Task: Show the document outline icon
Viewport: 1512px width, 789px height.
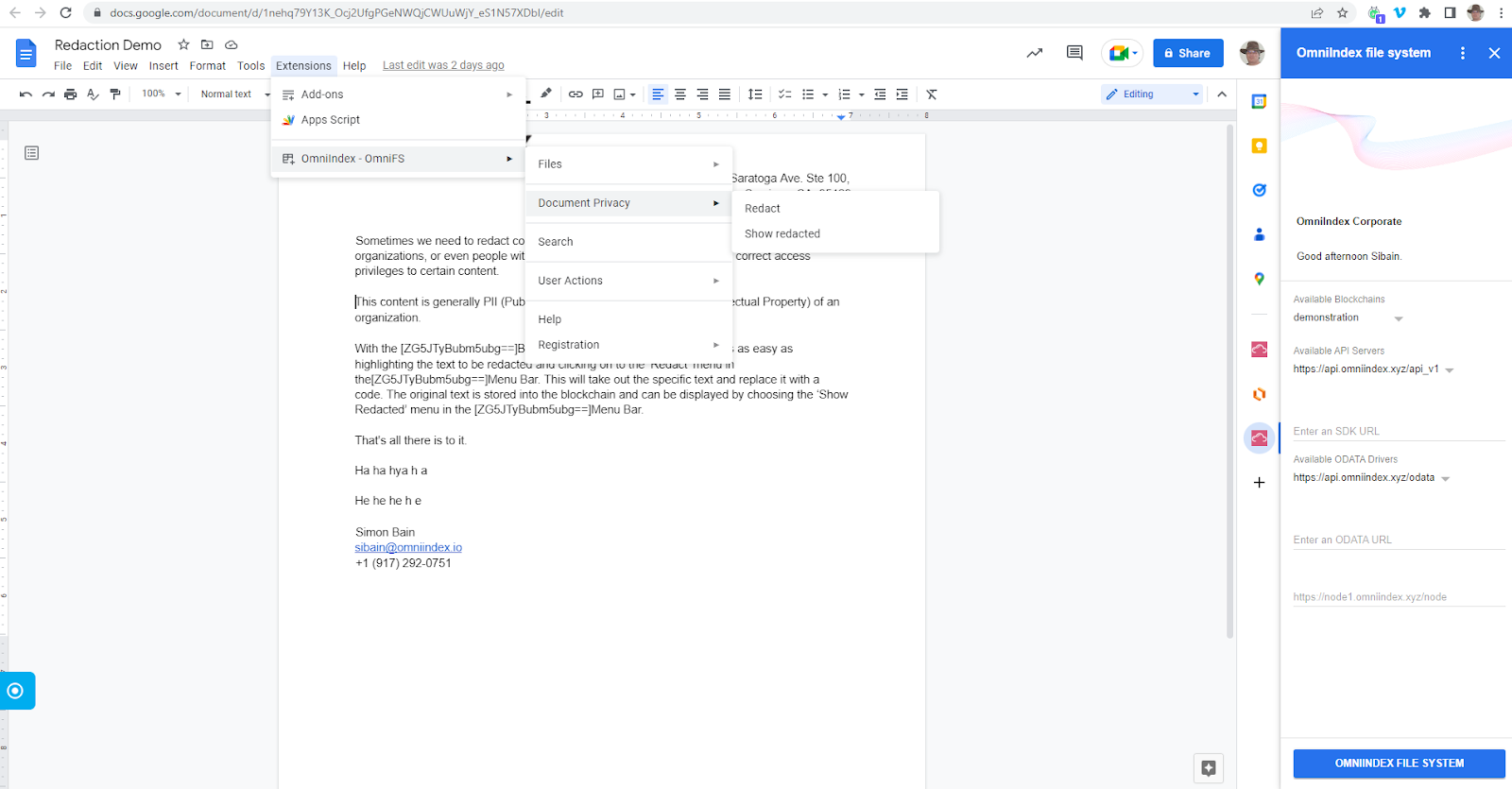Action: pyautogui.click(x=31, y=153)
